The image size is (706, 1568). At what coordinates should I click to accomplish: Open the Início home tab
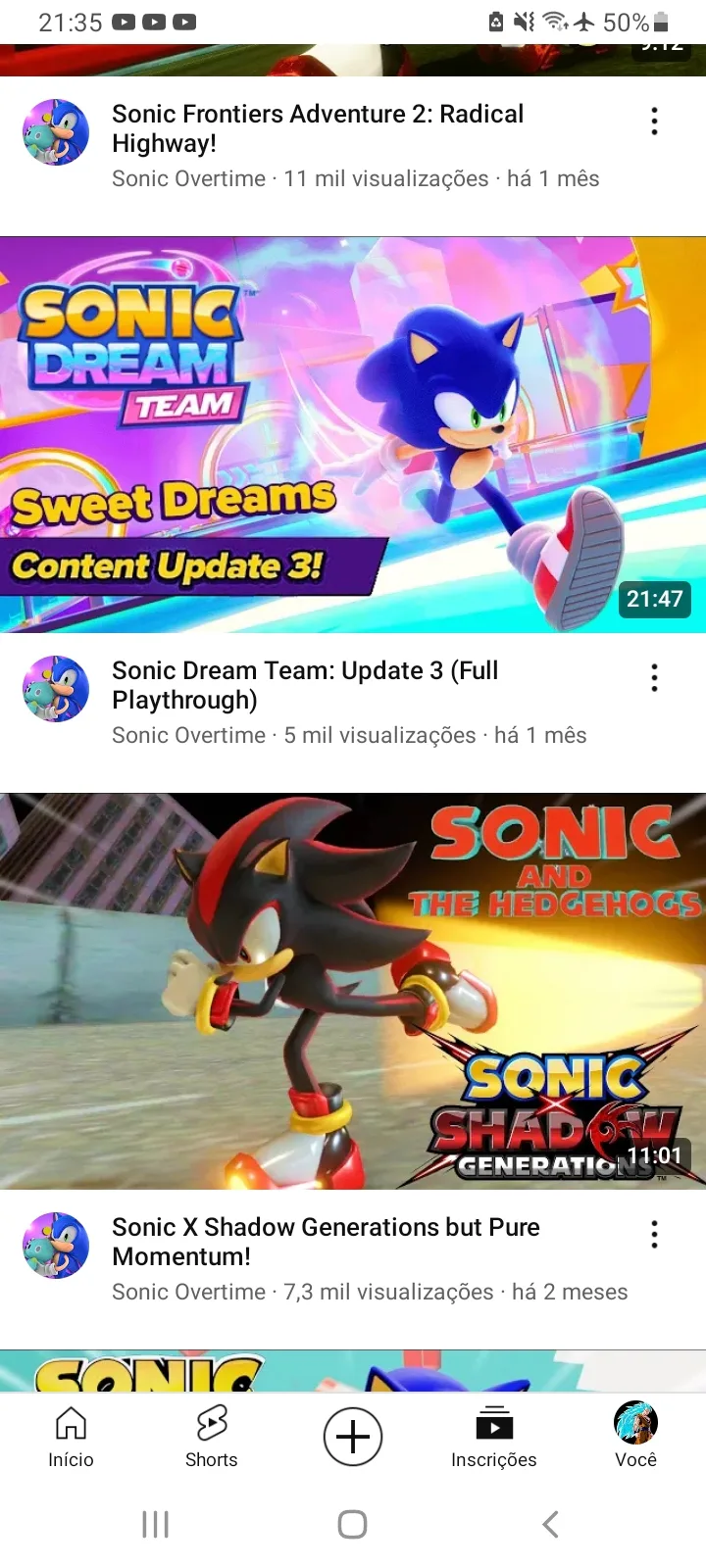pyautogui.click(x=71, y=1437)
